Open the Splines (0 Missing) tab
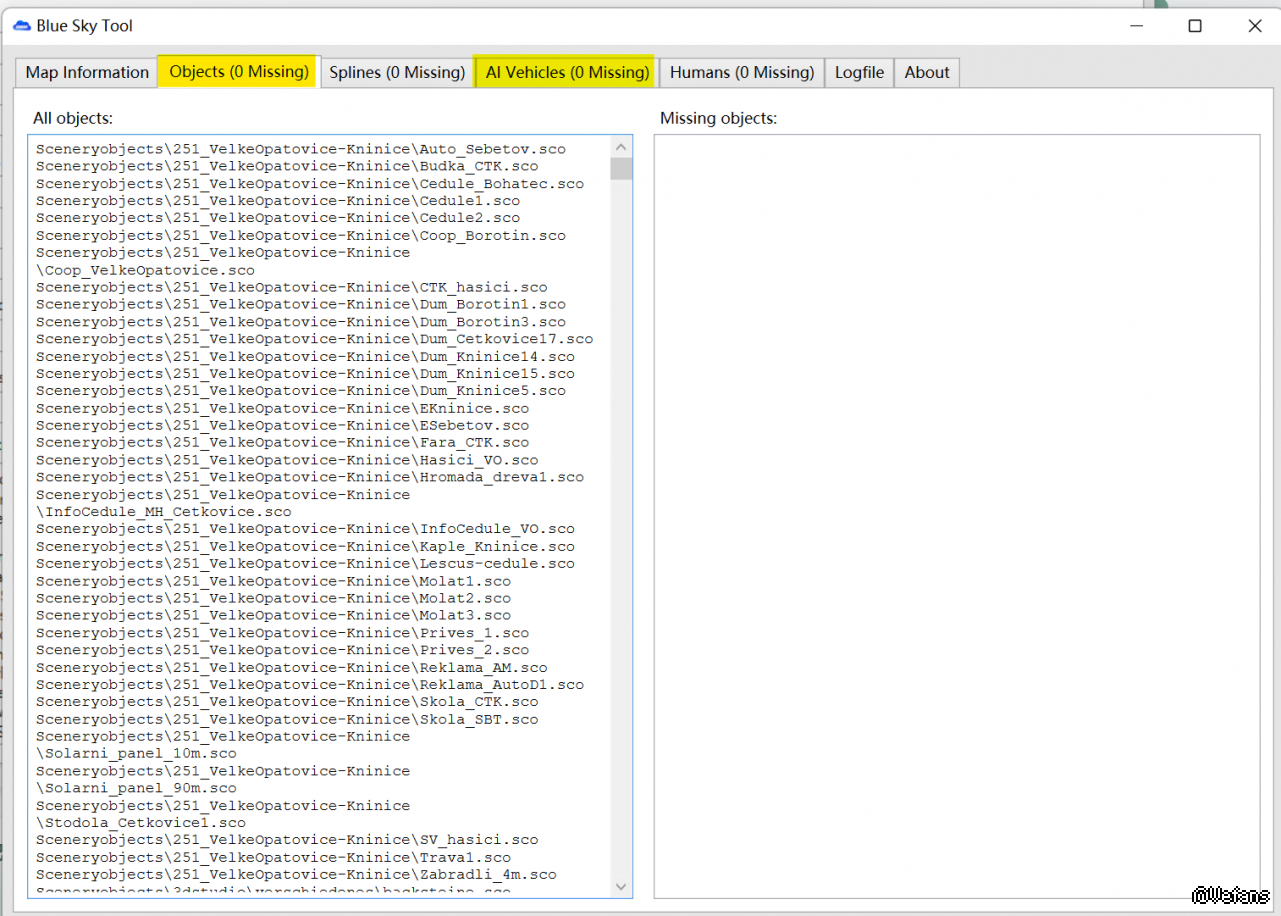 [397, 72]
